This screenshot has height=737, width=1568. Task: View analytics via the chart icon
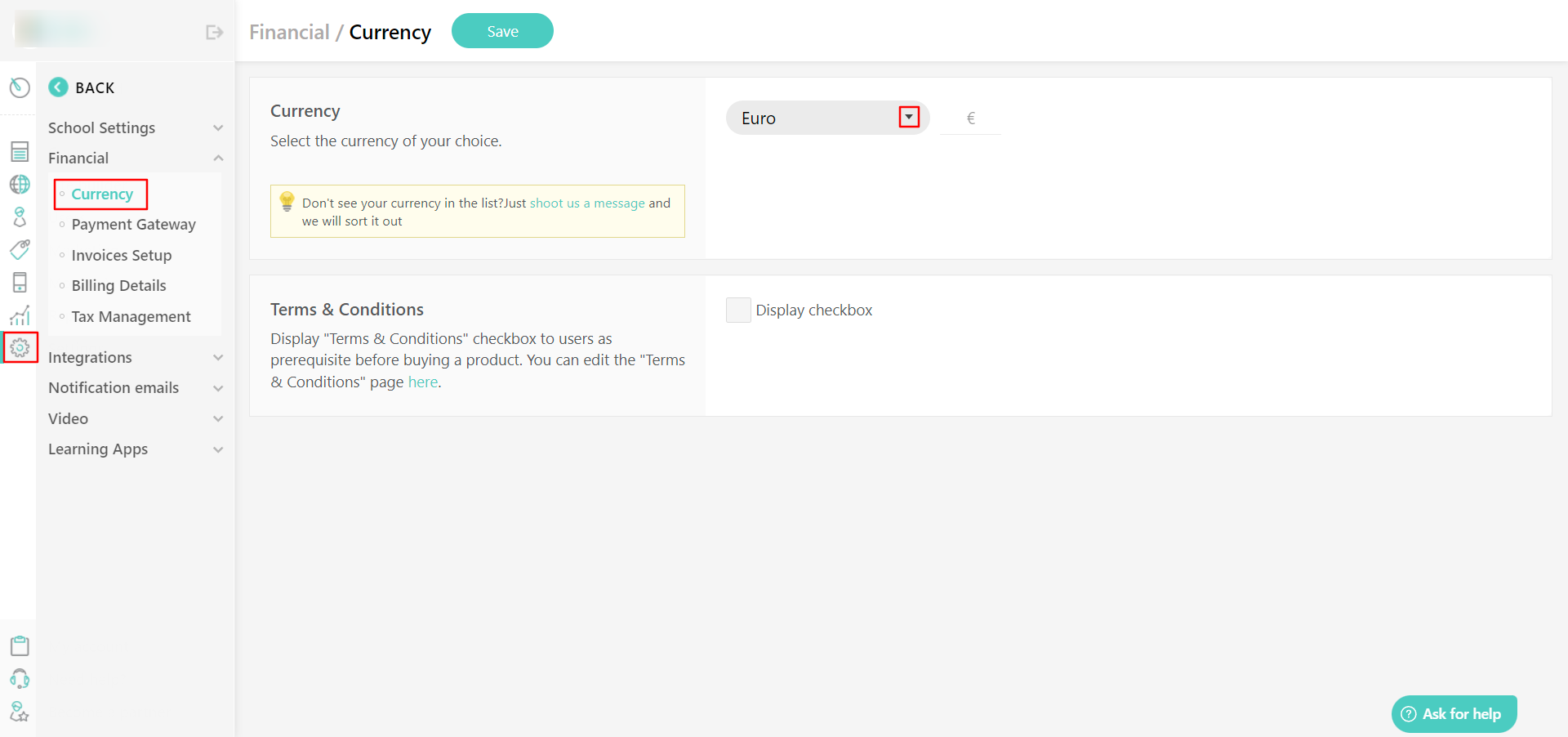click(x=20, y=315)
